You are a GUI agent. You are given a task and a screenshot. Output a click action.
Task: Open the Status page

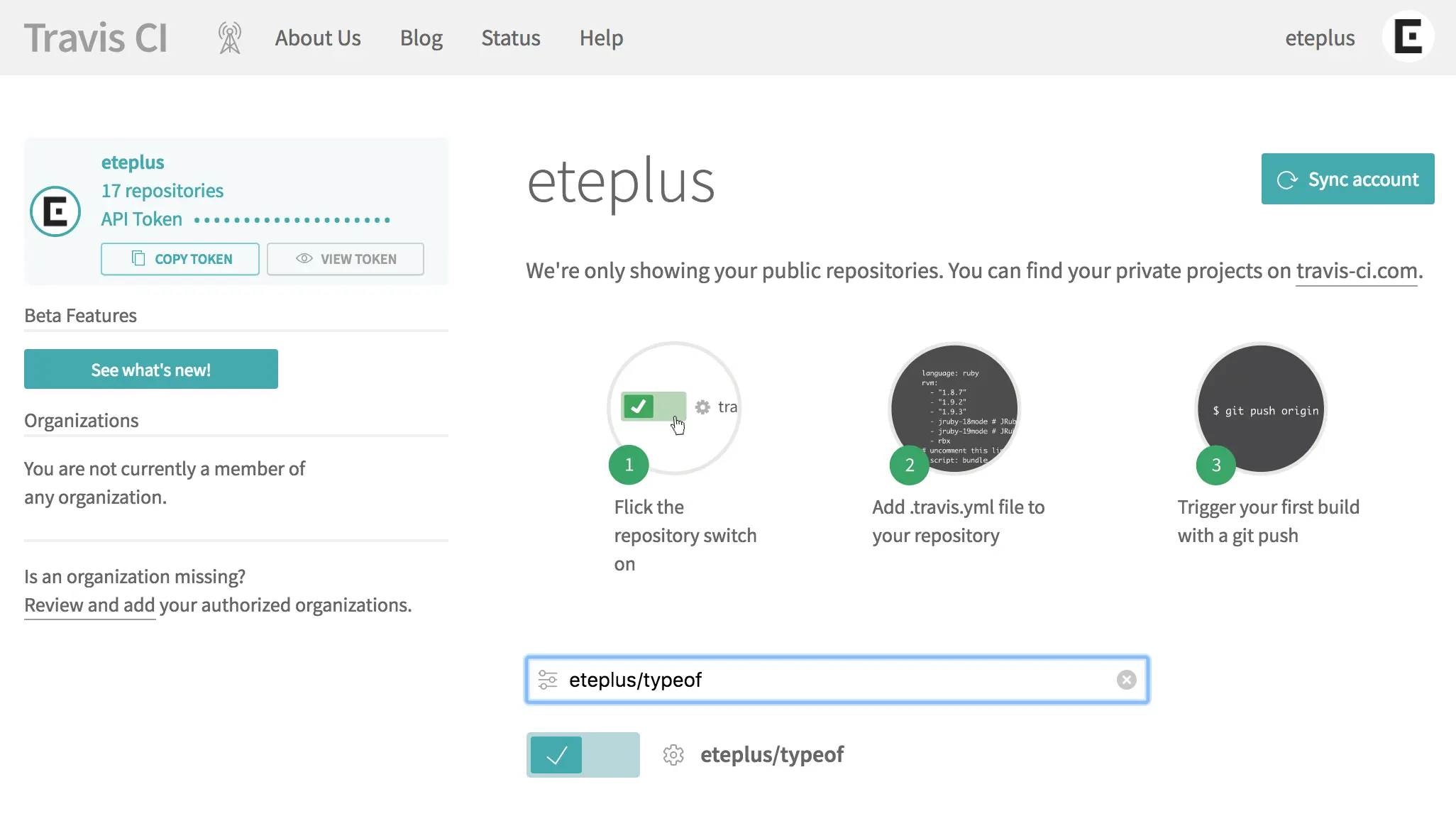point(511,38)
